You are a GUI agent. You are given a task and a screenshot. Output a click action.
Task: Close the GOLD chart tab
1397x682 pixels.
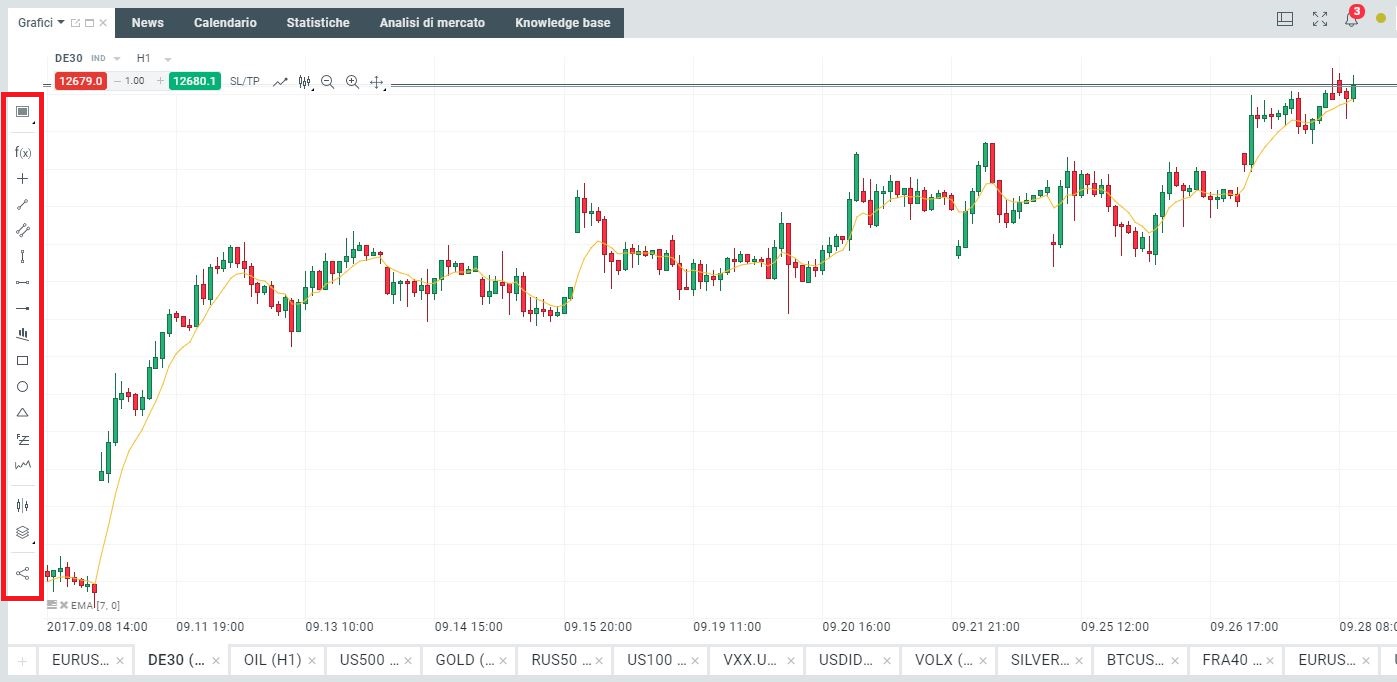click(503, 661)
